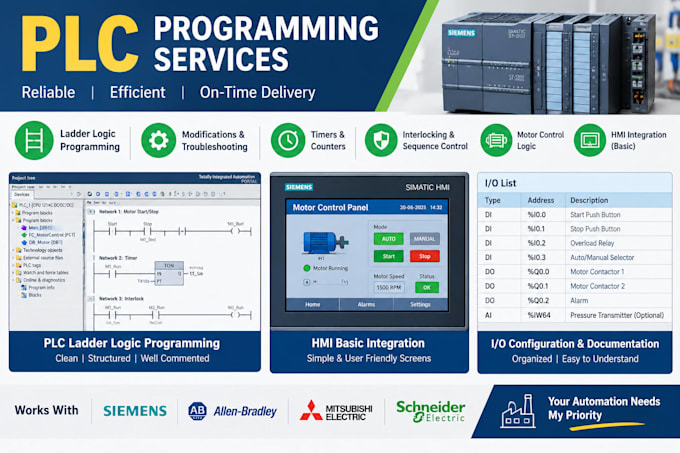Click the Allen-Bradley AB logo badge

pyautogui.click(x=197, y=411)
